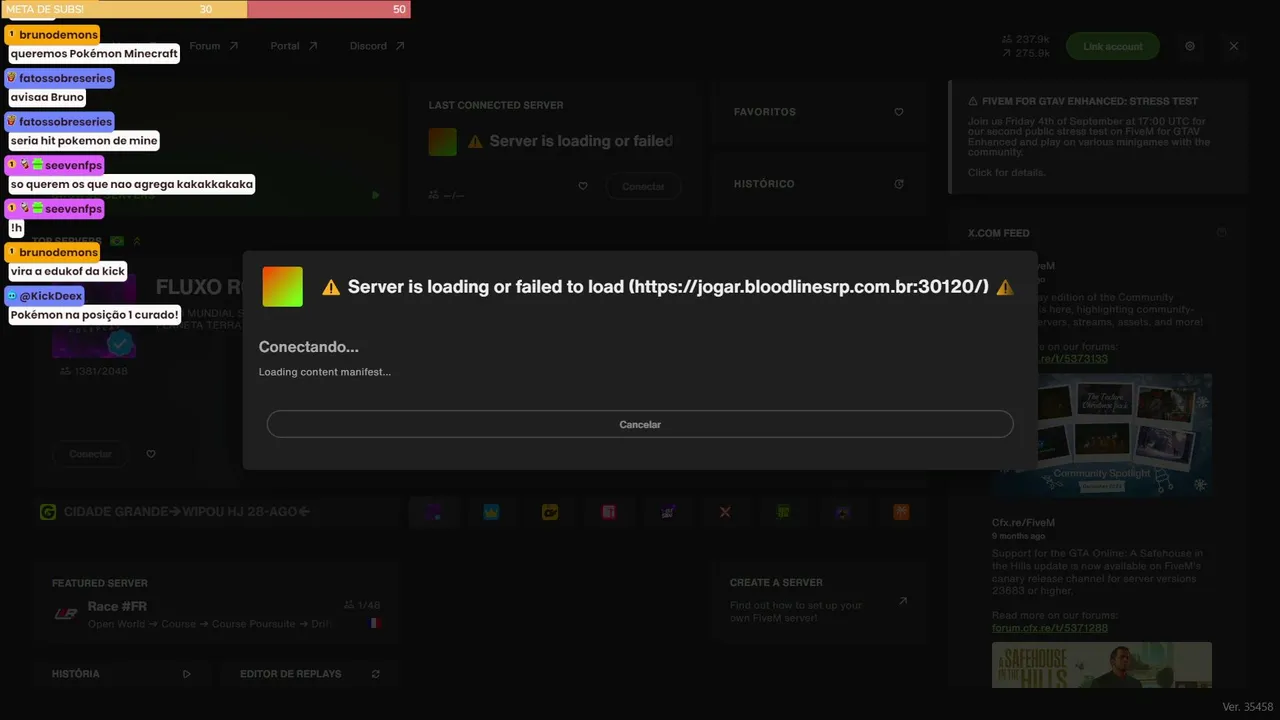Select the red X server icon
This screenshot has height=720, width=1280.
[725, 512]
